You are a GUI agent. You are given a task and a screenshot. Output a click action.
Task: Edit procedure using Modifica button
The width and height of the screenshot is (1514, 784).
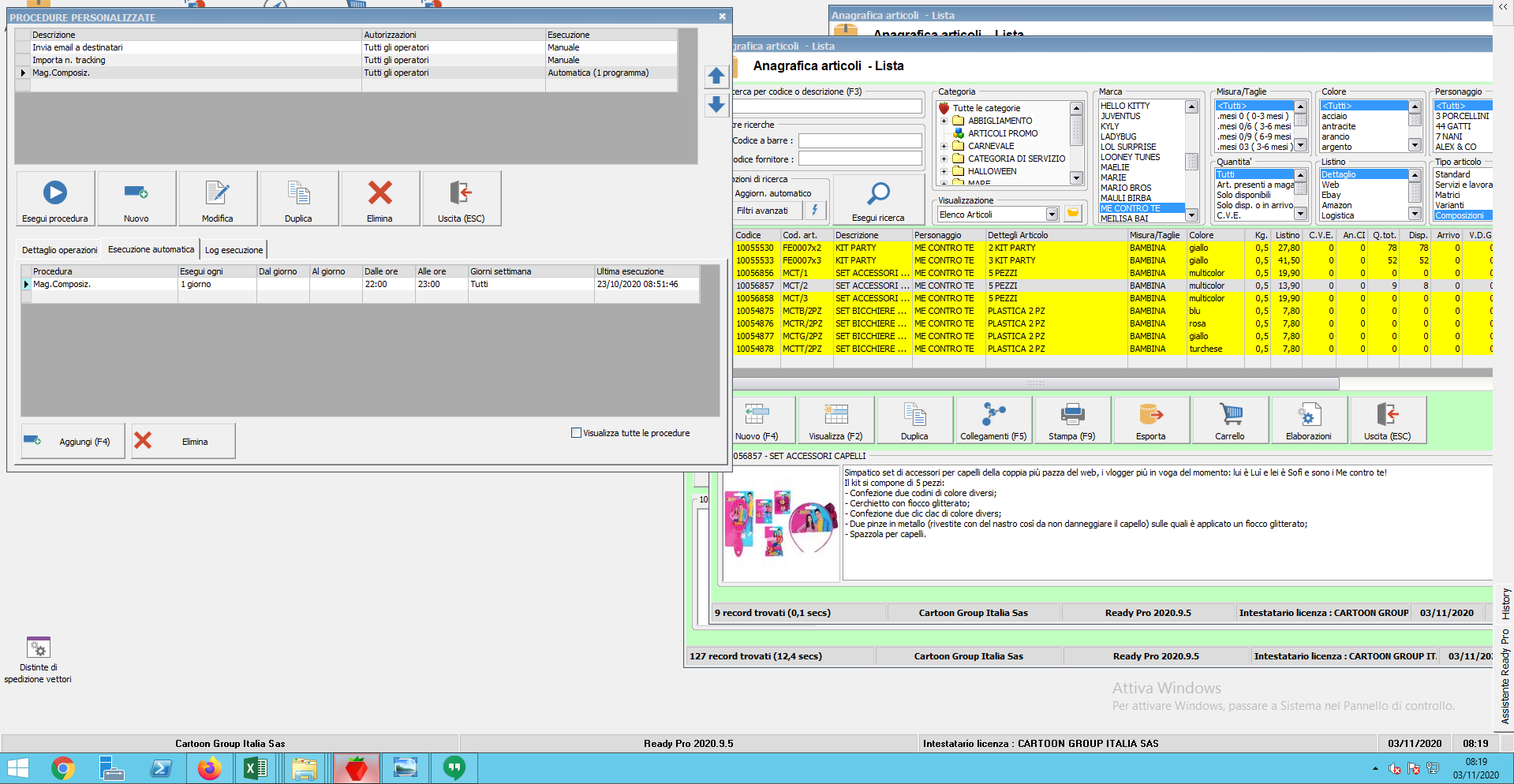(218, 199)
